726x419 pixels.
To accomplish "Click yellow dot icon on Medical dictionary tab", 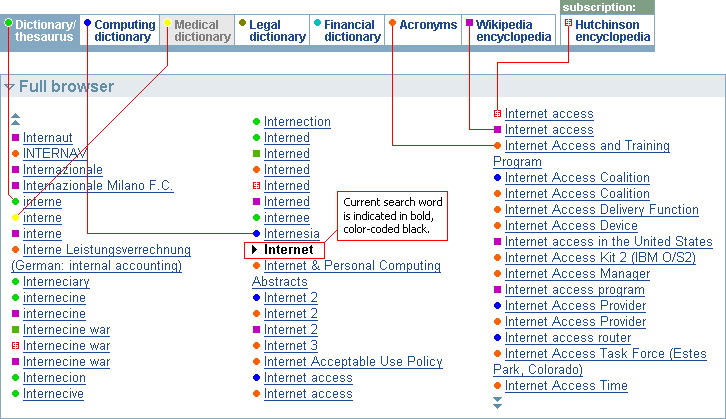I will (x=168, y=22).
